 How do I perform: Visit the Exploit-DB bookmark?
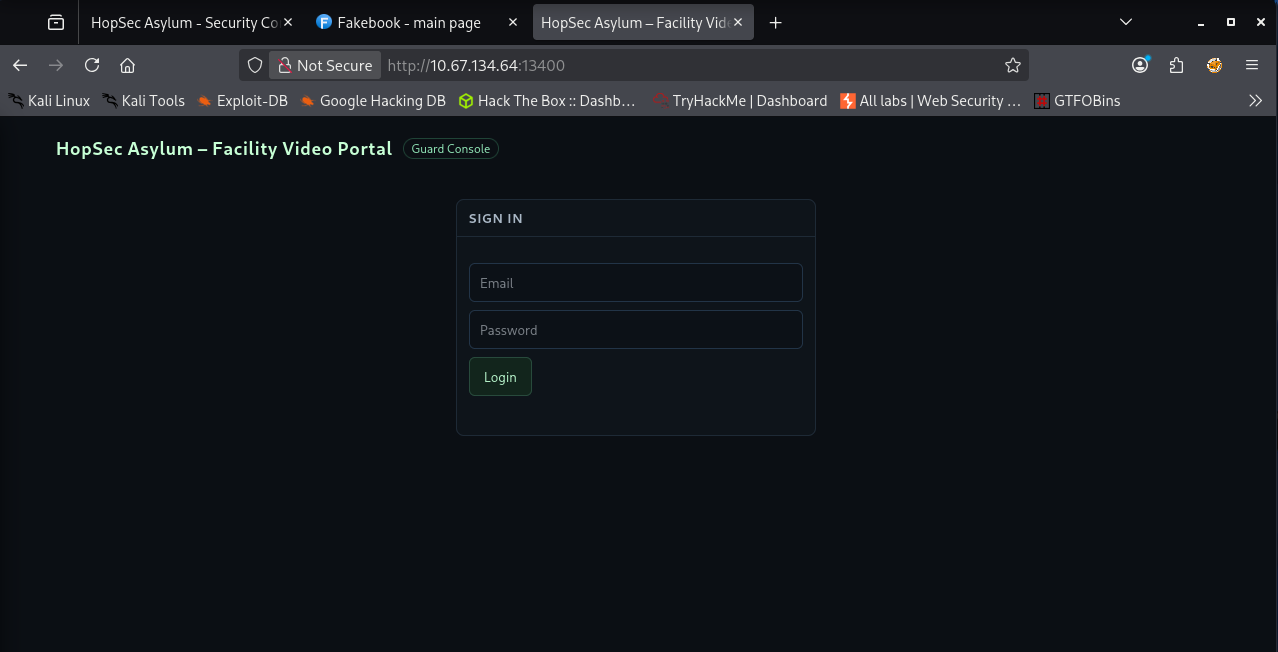coord(243,100)
